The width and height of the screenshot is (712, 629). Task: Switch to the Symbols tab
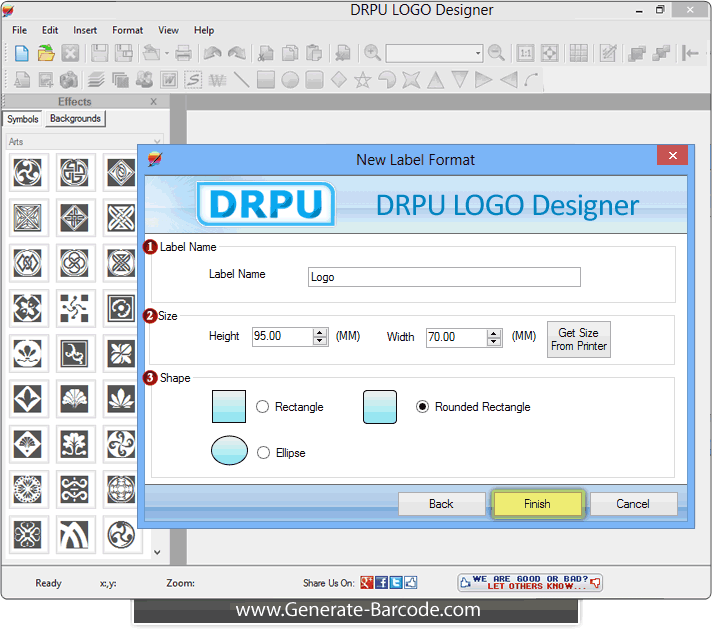click(x=22, y=119)
